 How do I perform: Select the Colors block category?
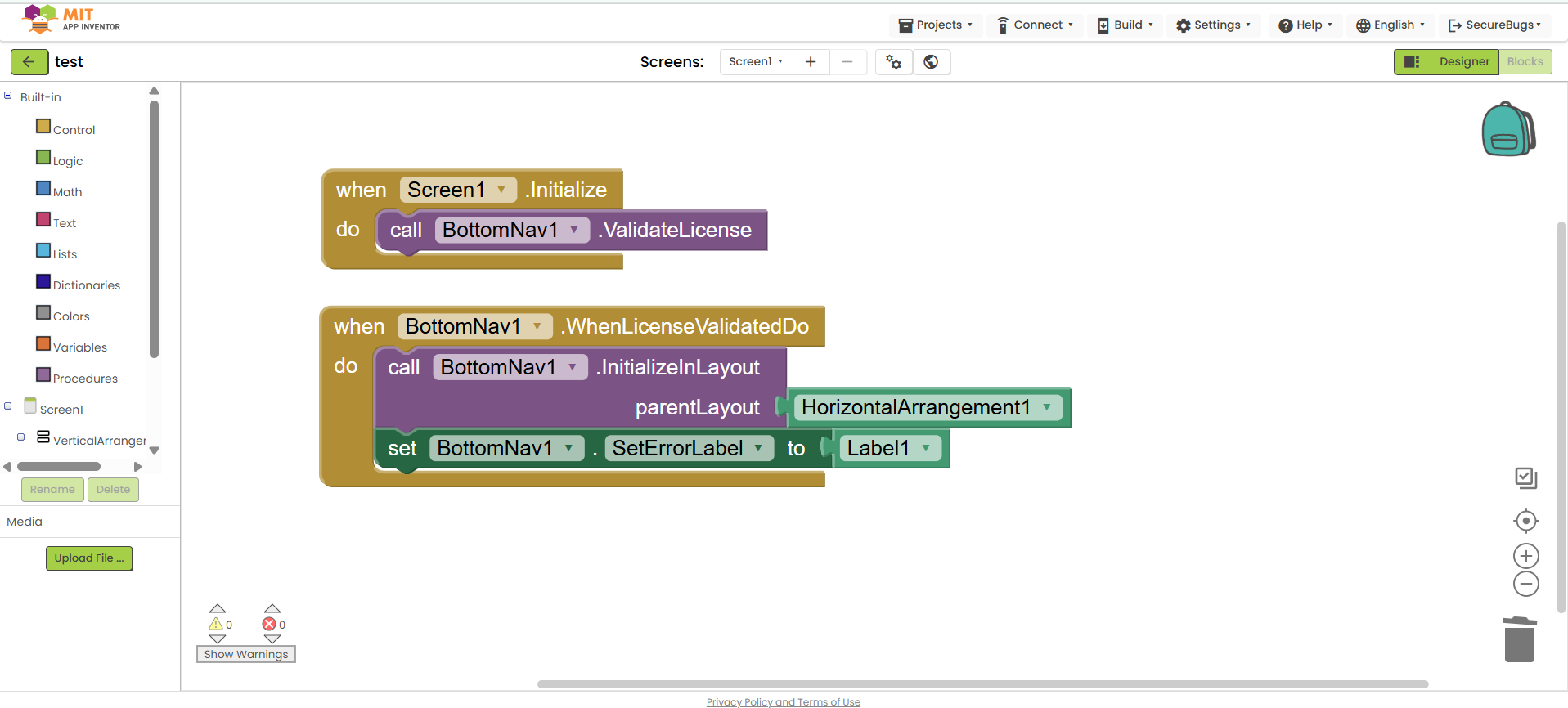point(70,316)
